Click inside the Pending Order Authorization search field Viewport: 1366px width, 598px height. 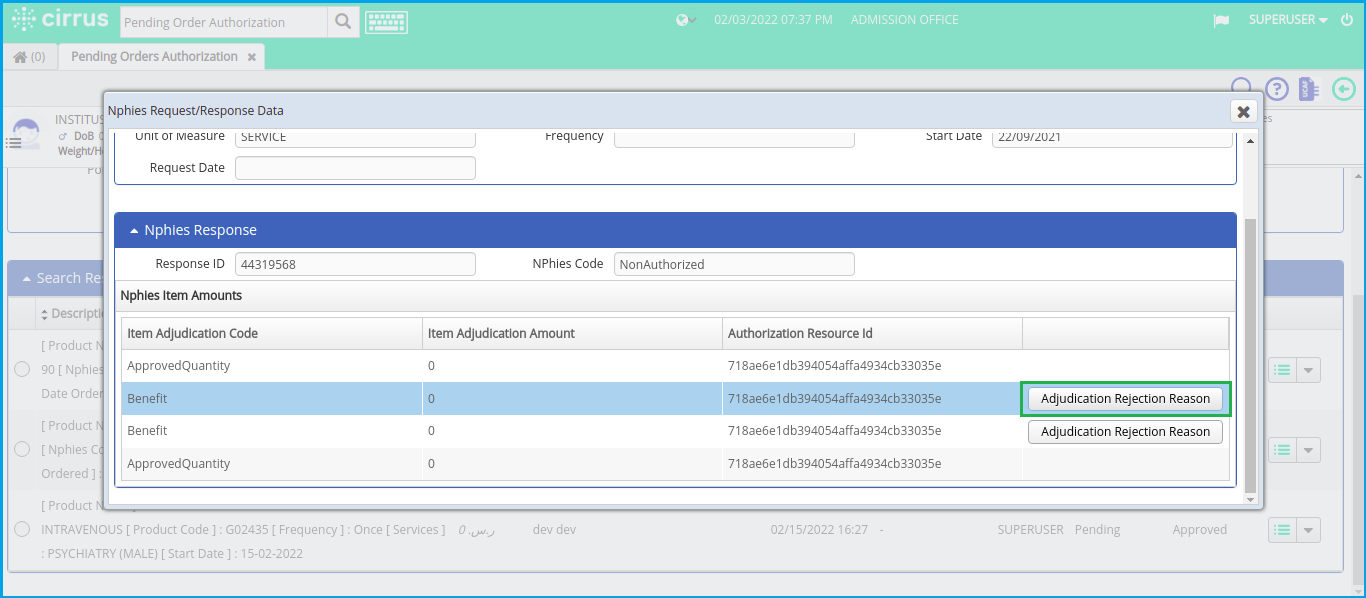[x=222, y=21]
